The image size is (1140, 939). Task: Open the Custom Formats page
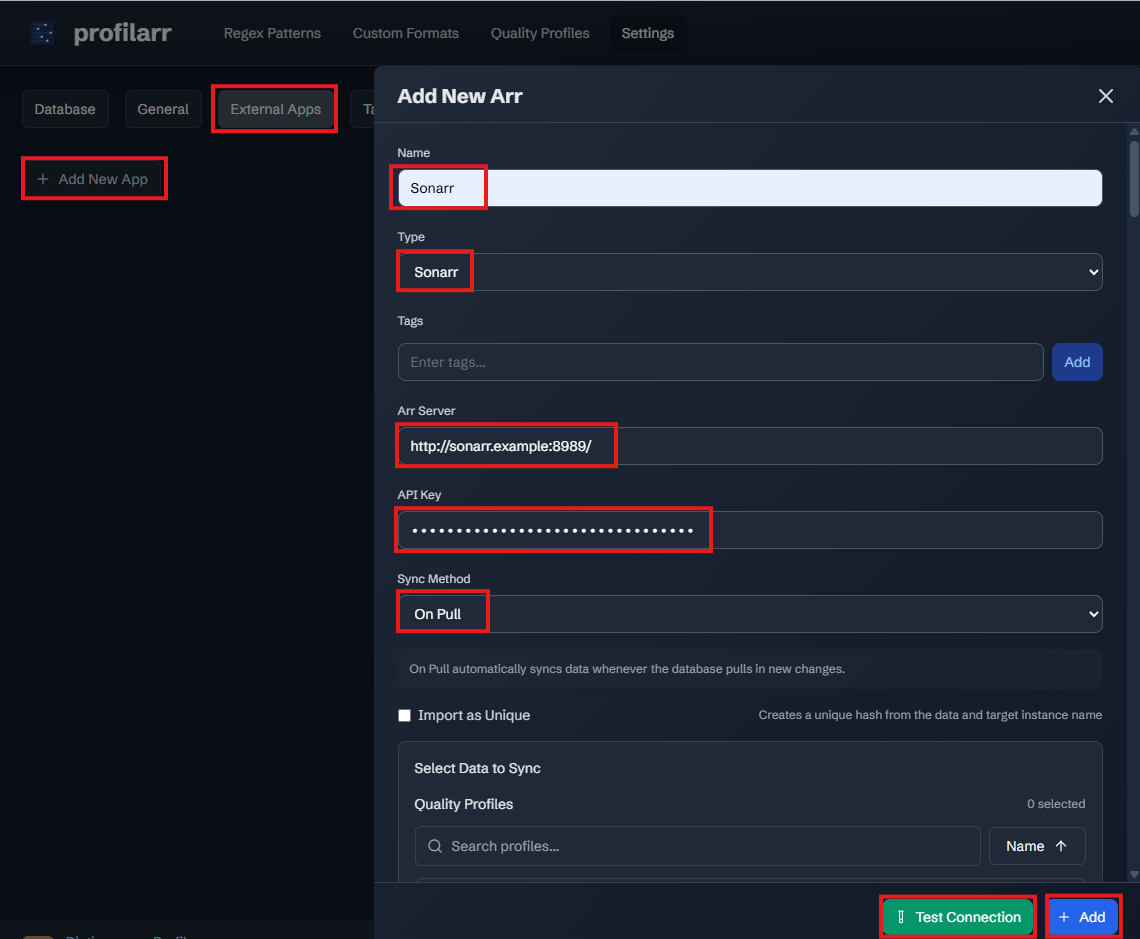click(406, 33)
